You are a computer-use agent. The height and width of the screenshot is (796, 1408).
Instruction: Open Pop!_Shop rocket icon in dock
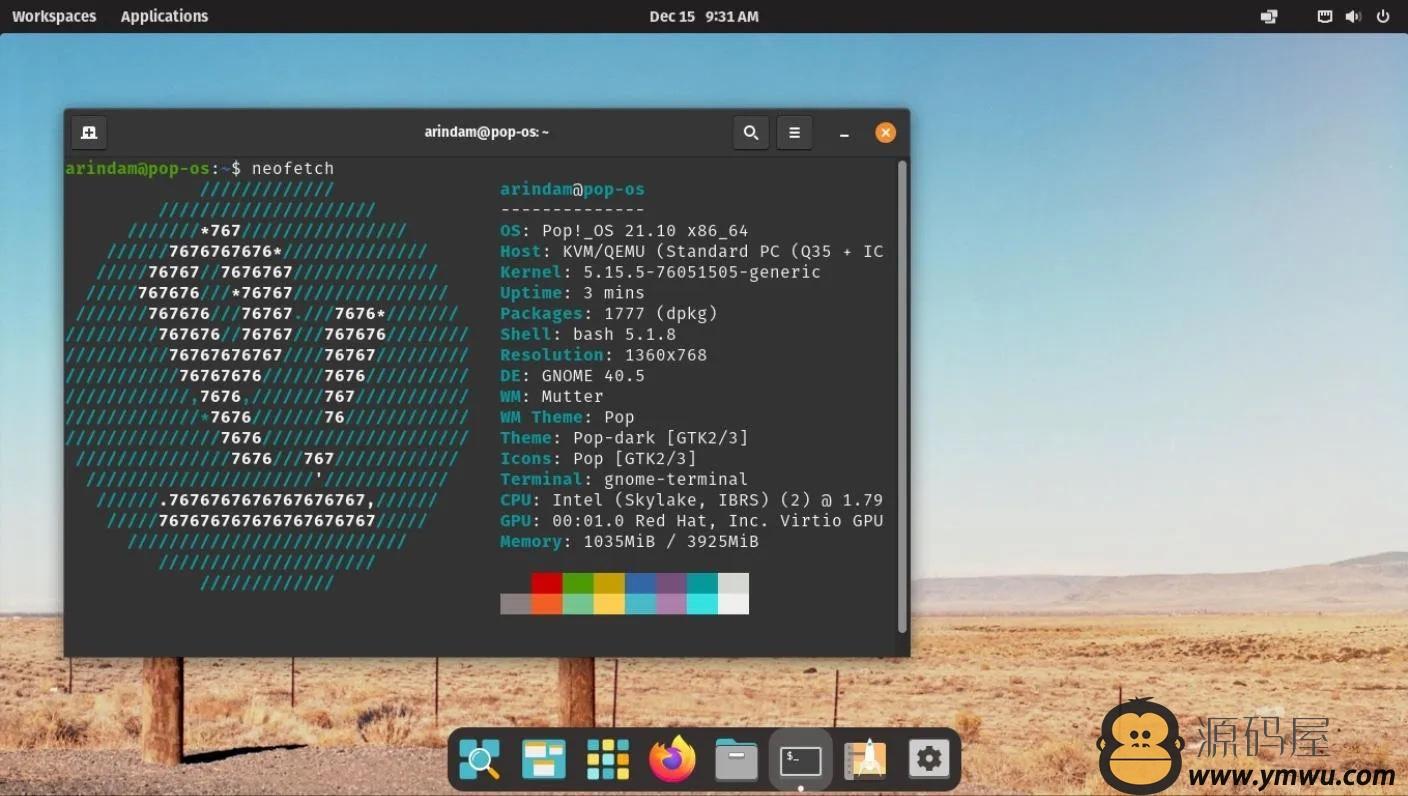pyautogui.click(x=865, y=760)
